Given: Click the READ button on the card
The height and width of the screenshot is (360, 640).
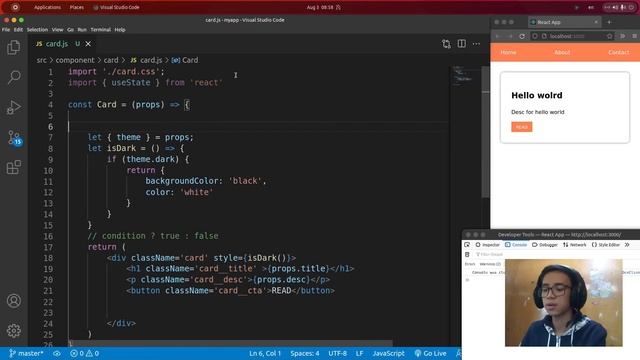Looking at the screenshot, I should coord(522,127).
